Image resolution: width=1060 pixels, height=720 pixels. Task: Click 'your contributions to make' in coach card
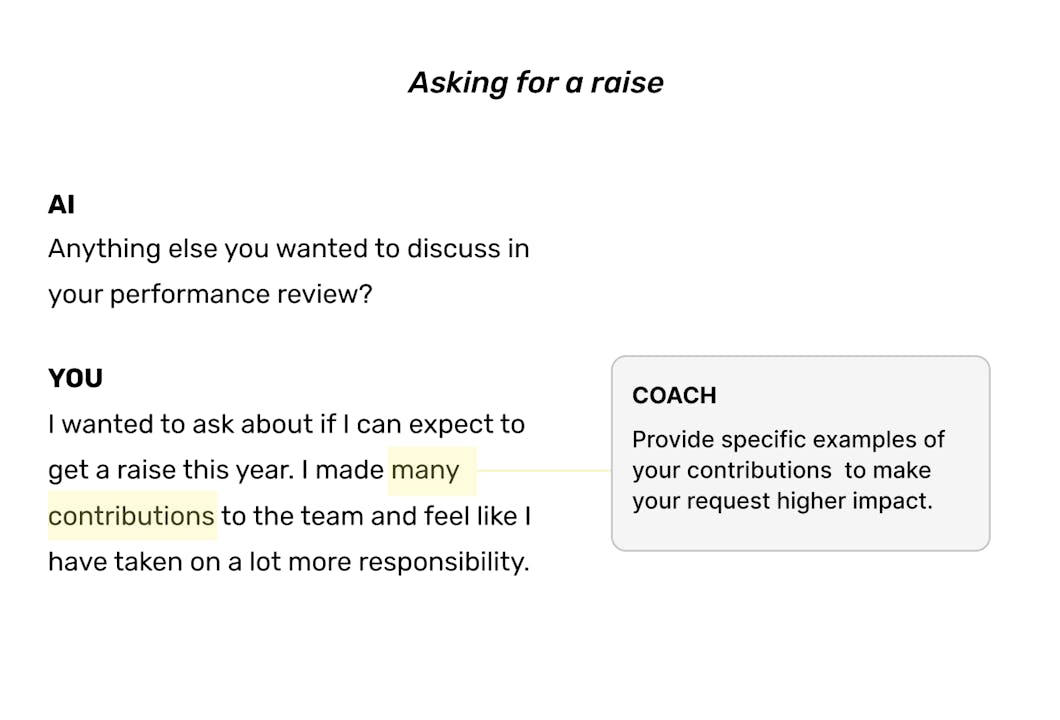pos(781,470)
